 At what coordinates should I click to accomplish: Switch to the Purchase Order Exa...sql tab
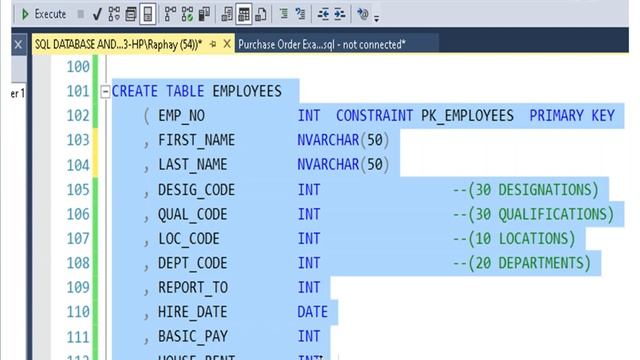point(322,44)
